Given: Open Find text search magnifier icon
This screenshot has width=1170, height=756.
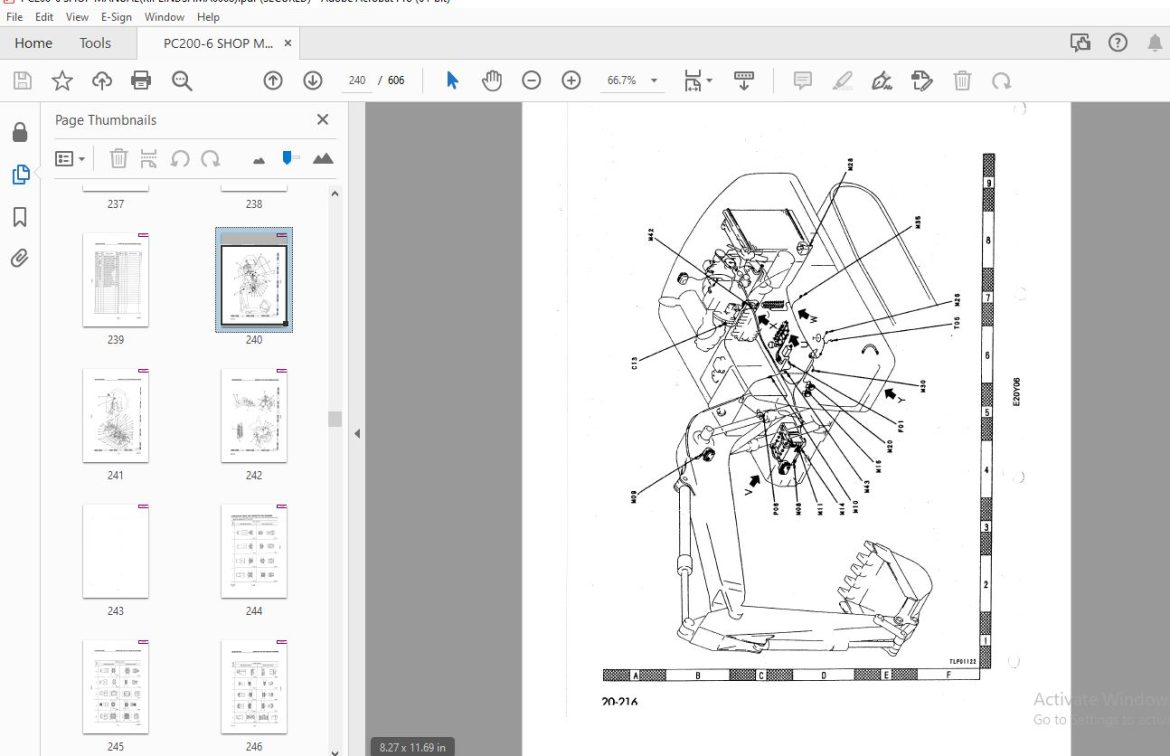Looking at the screenshot, I should coord(181,81).
